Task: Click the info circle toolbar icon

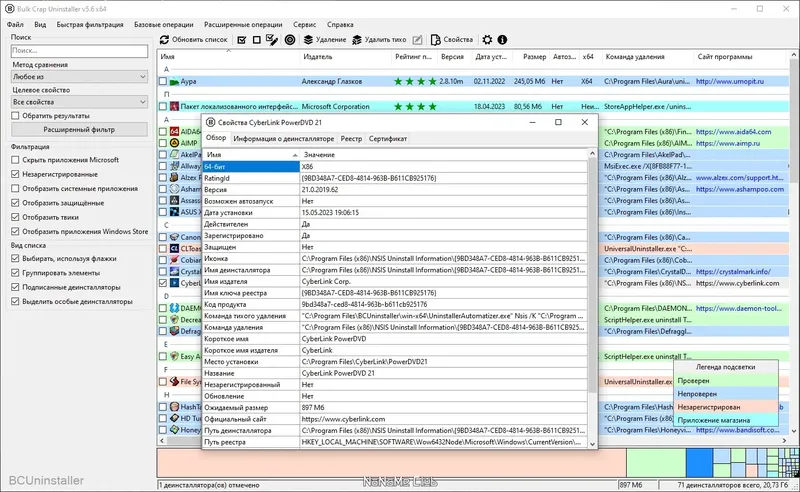Action: click(x=502, y=39)
